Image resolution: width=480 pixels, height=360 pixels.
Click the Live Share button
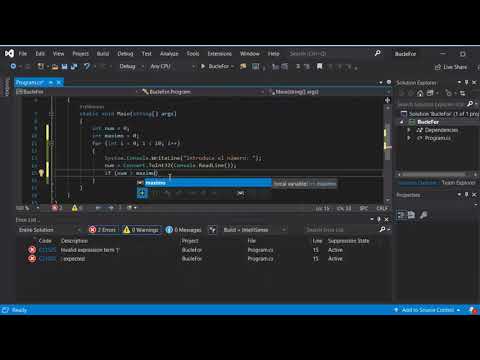[x=451, y=67]
